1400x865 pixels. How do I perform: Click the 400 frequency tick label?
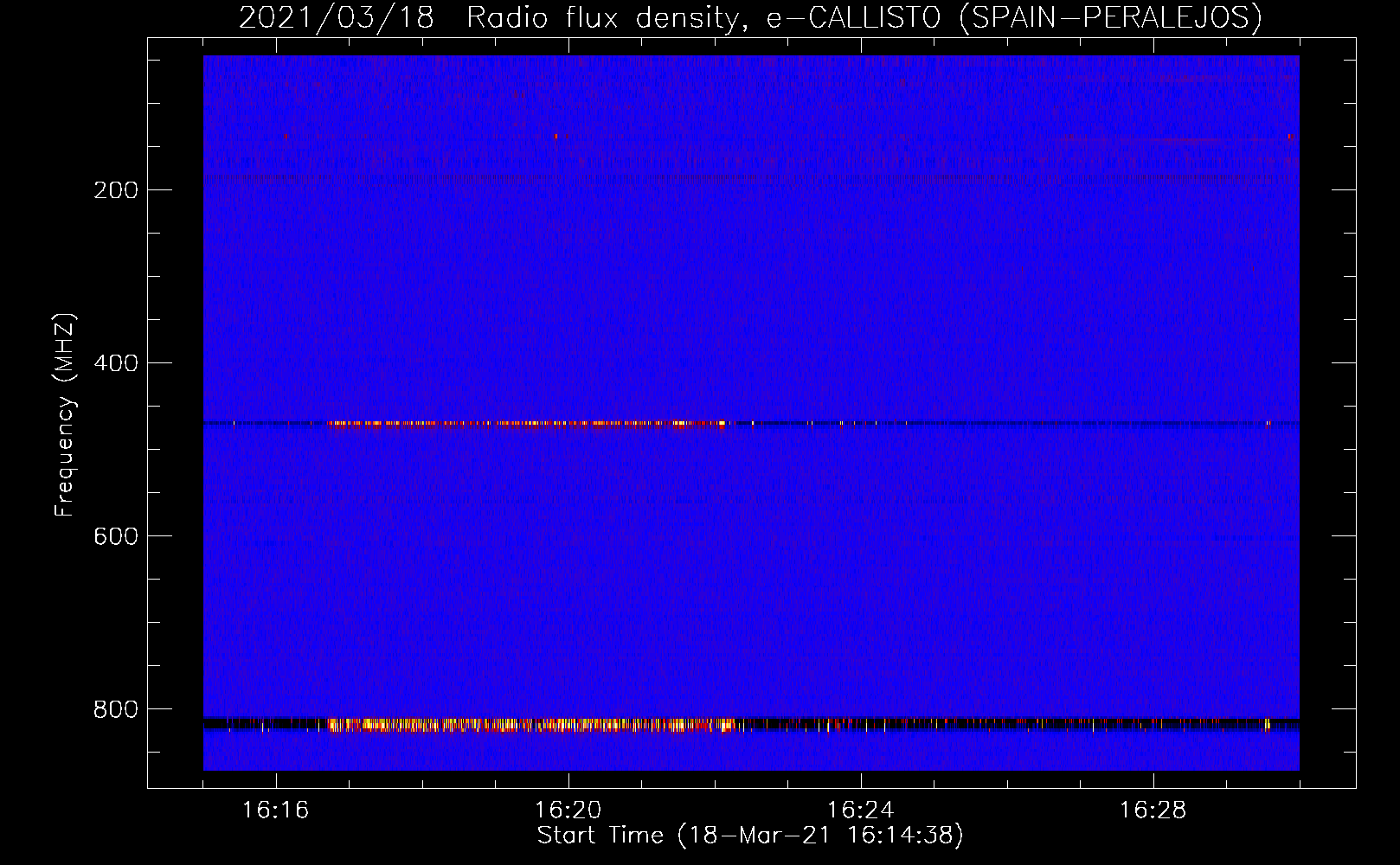coord(116,363)
